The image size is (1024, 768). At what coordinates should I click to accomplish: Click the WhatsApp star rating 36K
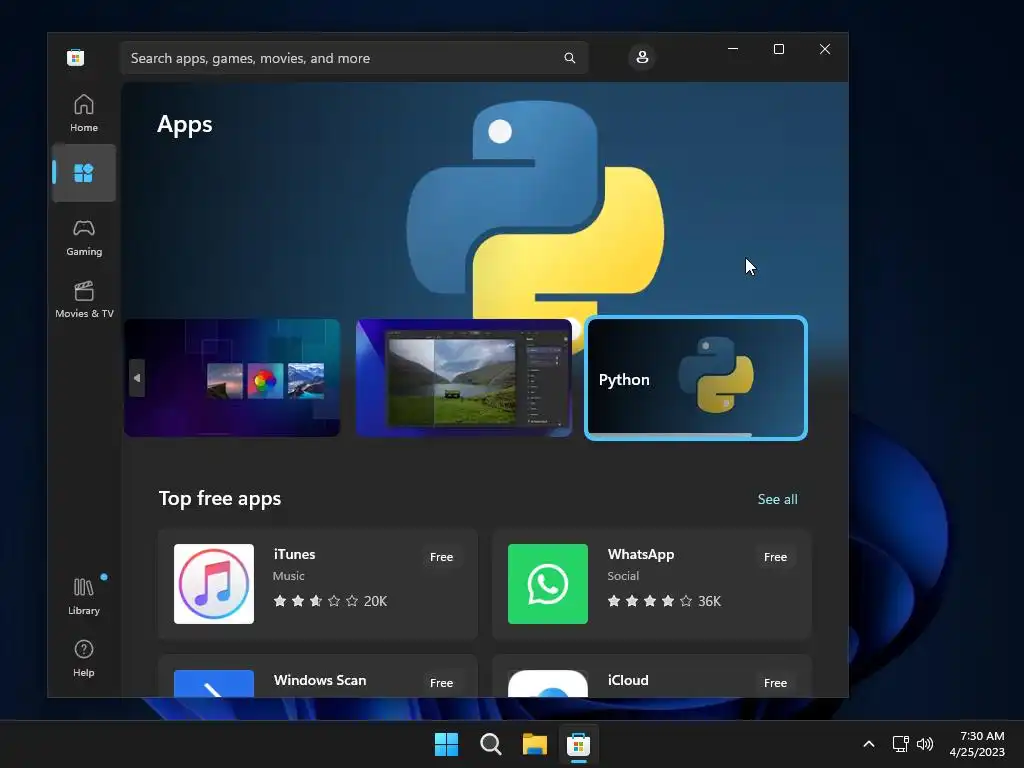(x=664, y=601)
